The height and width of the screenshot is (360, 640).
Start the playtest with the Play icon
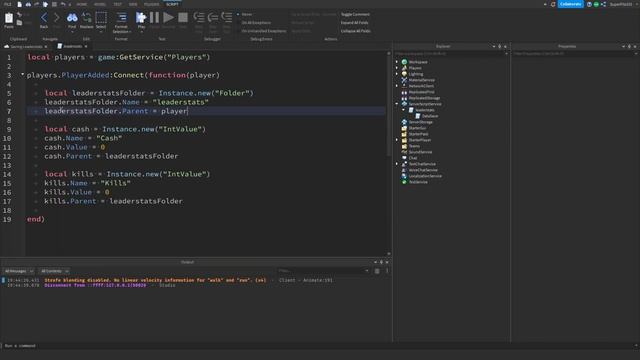(141, 18)
